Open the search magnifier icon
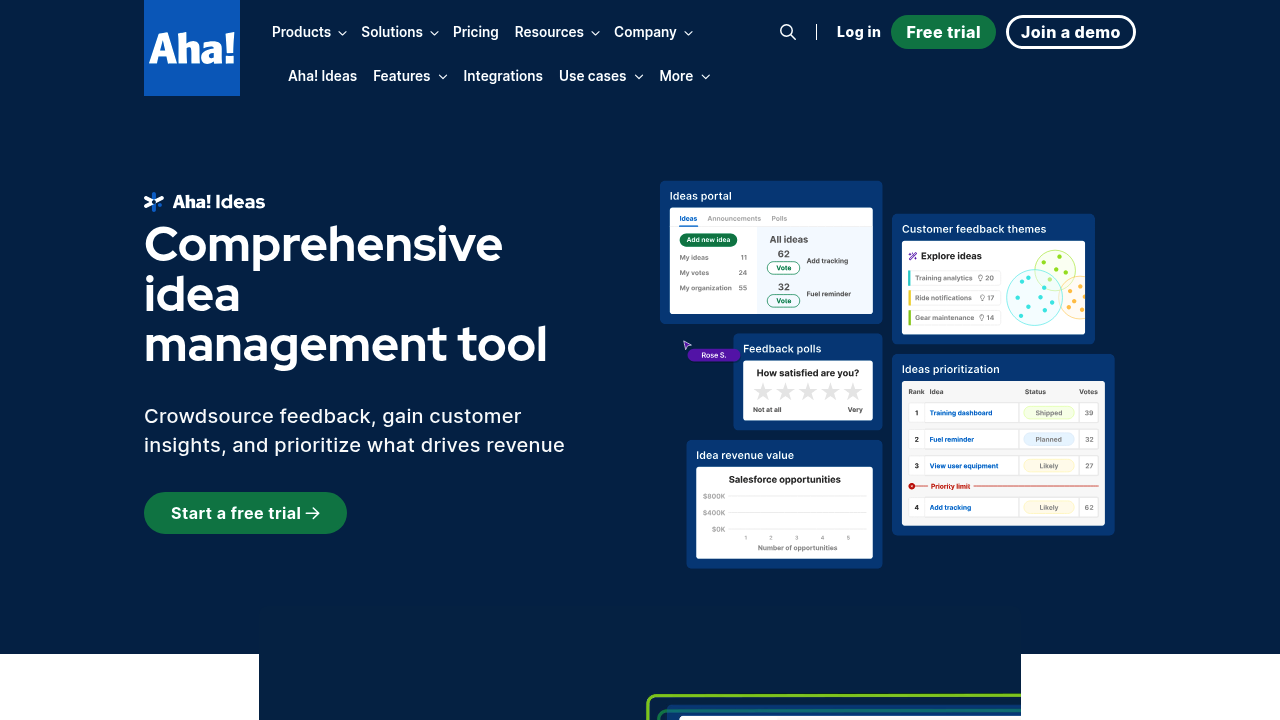 788,32
